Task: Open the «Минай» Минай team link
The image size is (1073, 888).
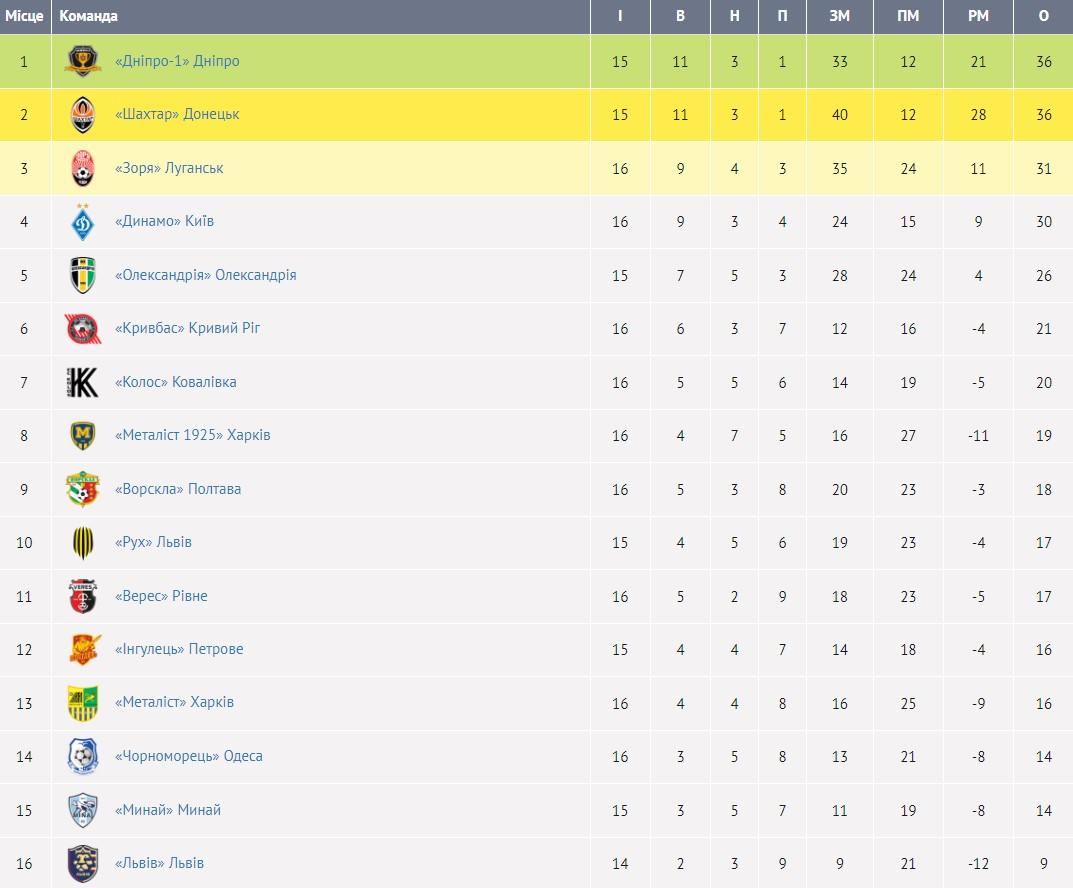Action: (x=168, y=810)
